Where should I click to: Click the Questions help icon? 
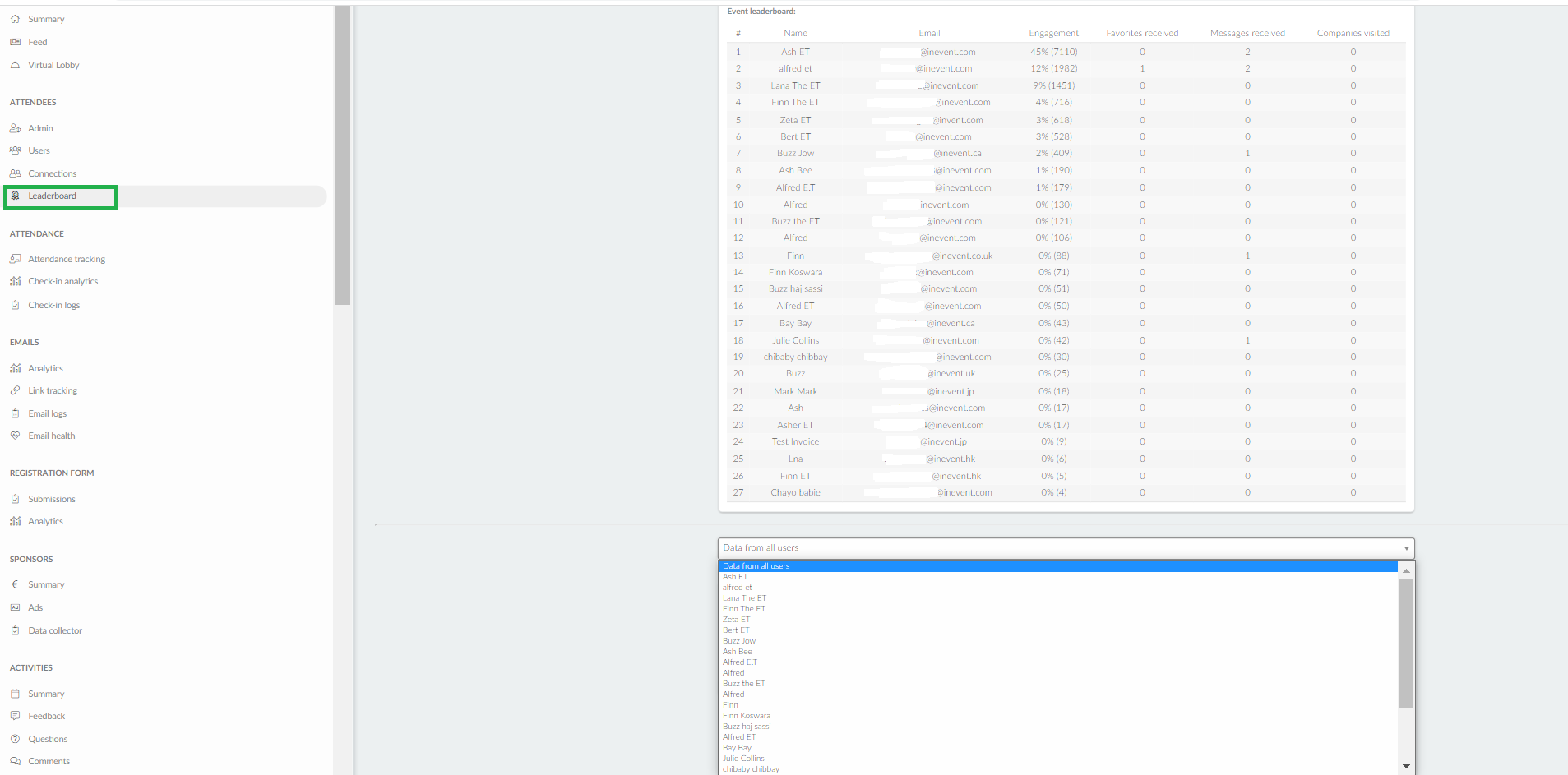pyautogui.click(x=15, y=739)
